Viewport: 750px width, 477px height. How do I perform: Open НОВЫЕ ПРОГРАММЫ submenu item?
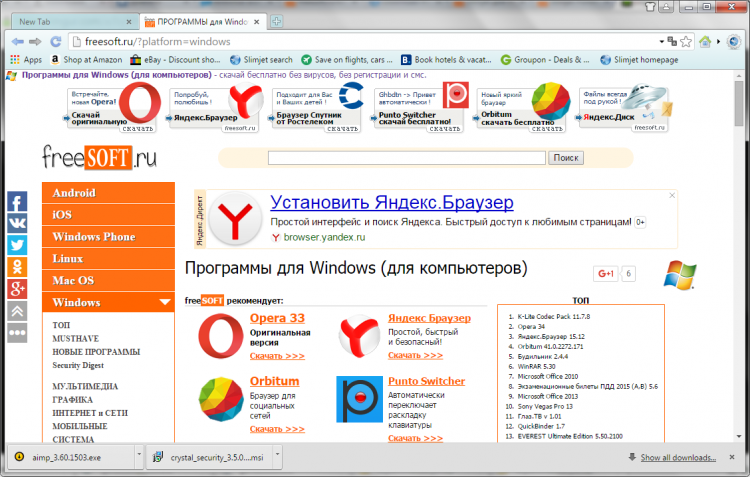(x=96, y=352)
